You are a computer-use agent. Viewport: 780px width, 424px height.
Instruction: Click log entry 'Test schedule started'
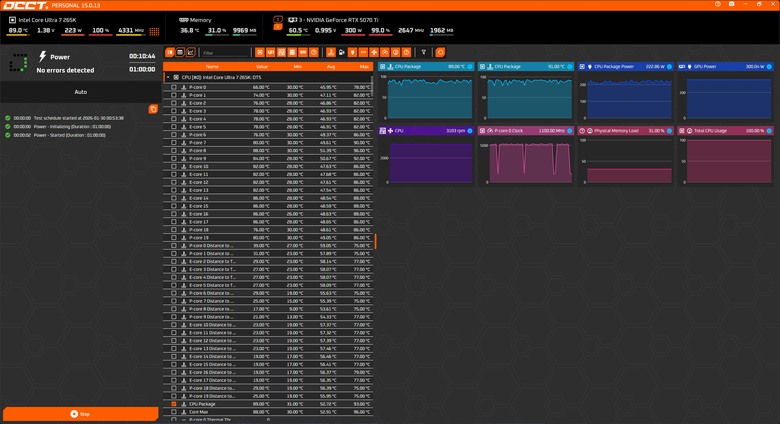(x=79, y=118)
